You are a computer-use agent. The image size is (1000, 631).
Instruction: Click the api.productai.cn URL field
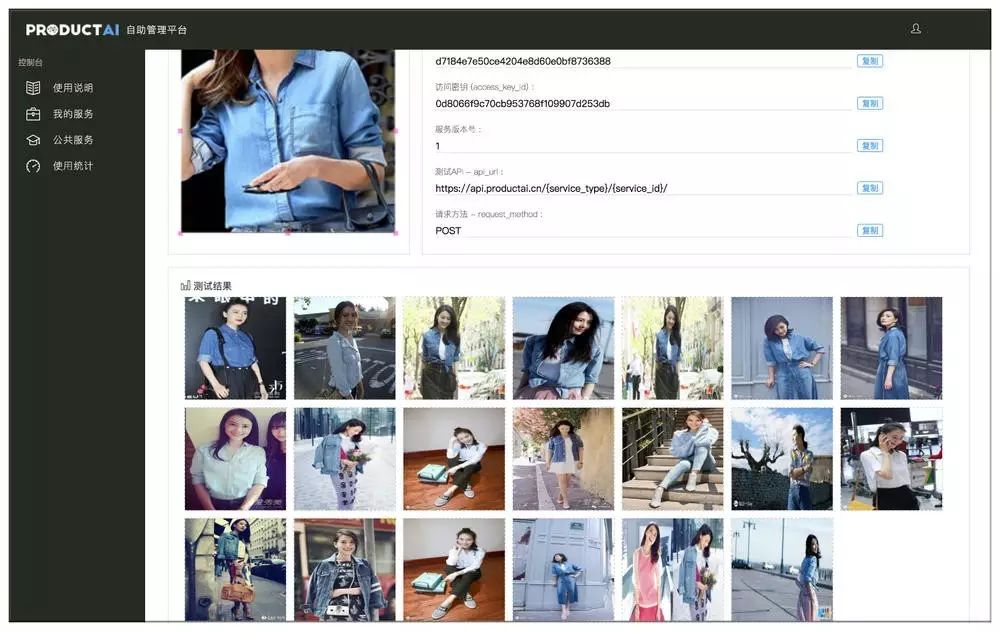pos(642,188)
